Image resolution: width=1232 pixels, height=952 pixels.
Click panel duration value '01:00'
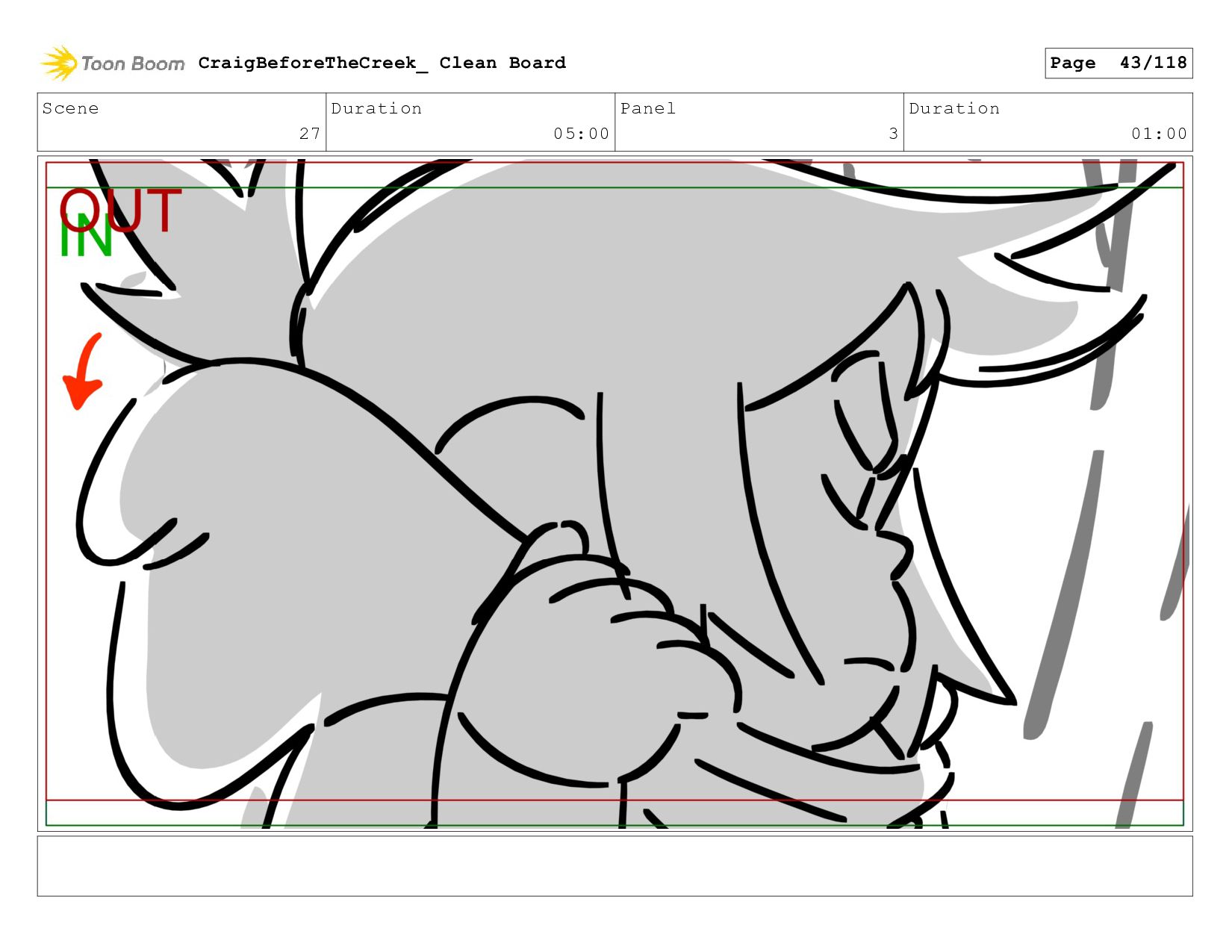(1159, 134)
